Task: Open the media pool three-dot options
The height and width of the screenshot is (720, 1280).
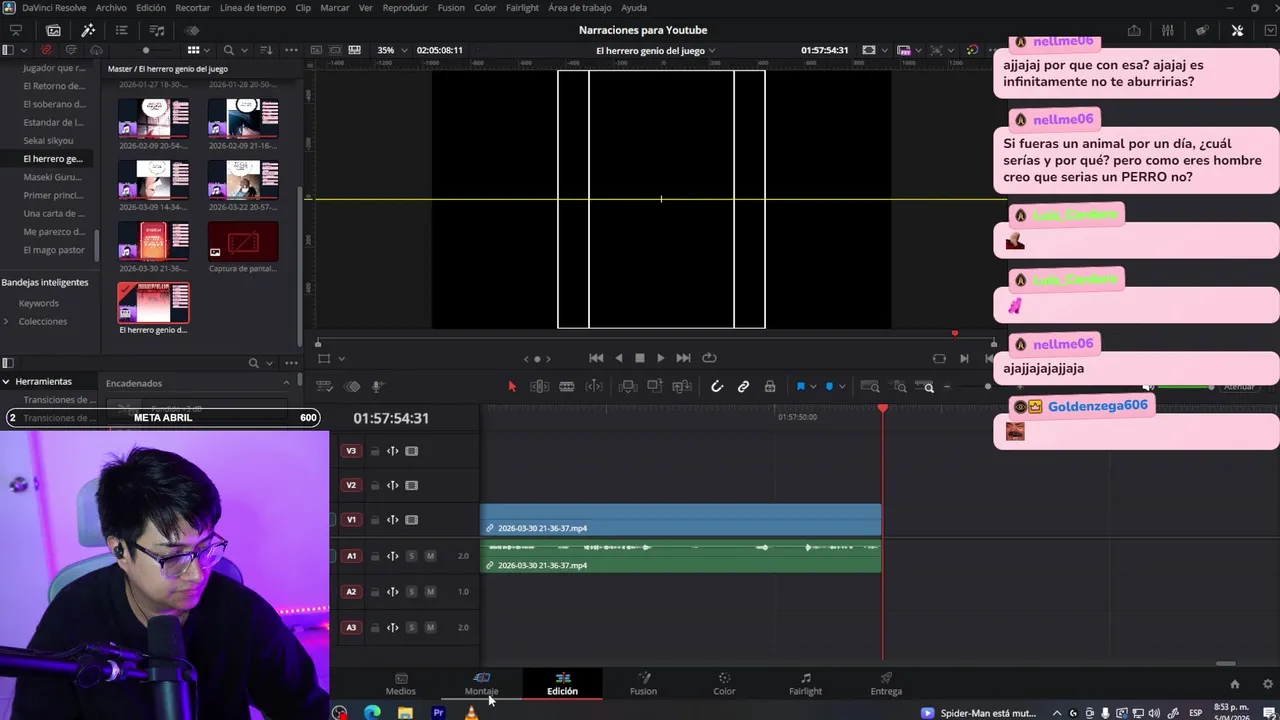Action: pos(291,50)
